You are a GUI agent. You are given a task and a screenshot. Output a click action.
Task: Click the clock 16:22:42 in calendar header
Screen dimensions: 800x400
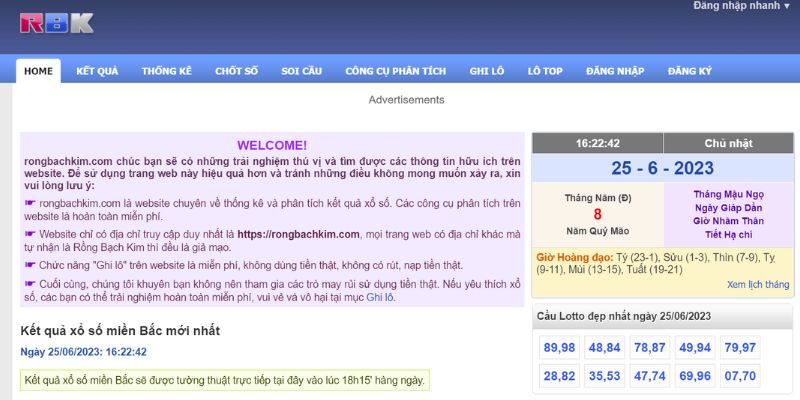(597, 143)
